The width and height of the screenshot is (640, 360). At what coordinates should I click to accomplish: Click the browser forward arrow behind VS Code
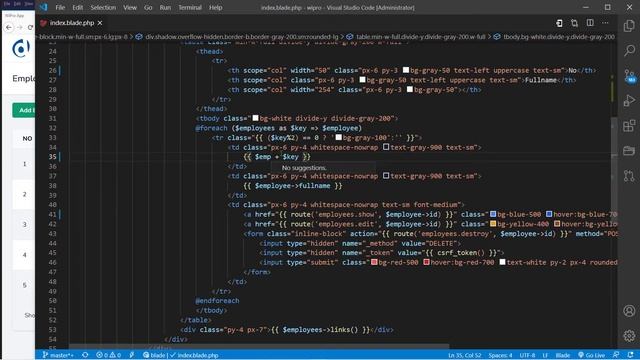[19, 27]
